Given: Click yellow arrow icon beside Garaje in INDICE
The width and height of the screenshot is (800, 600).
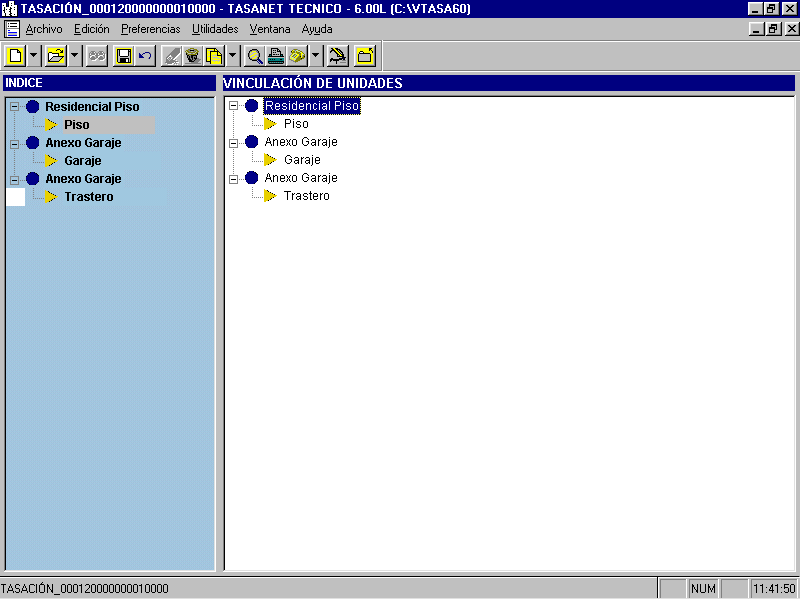Looking at the screenshot, I should 51,161.
